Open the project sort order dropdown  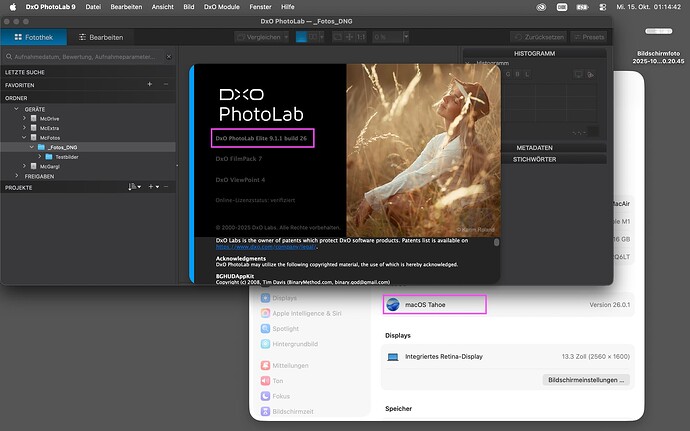click(134, 187)
